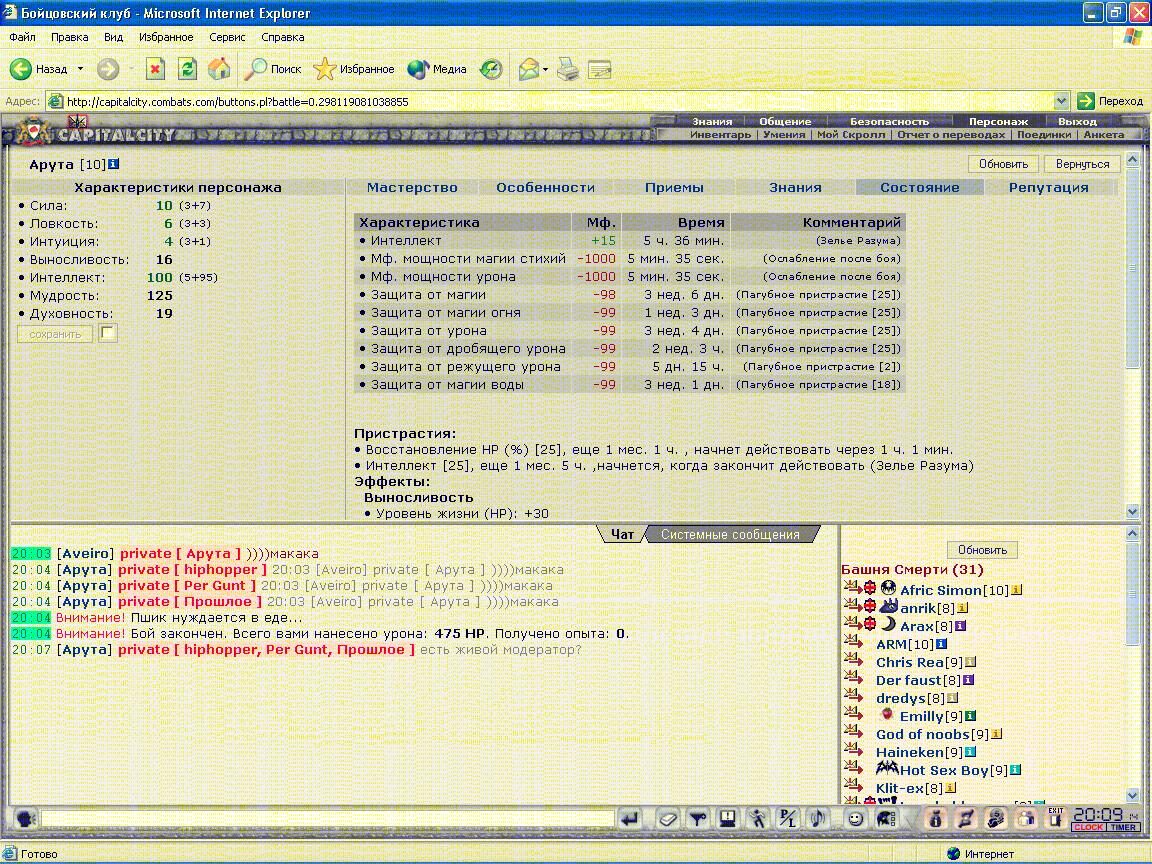This screenshot has height=864, width=1152.
Task: Click the P/L transliteration icon
Action: pyautogui.click(x=788, y=818)
